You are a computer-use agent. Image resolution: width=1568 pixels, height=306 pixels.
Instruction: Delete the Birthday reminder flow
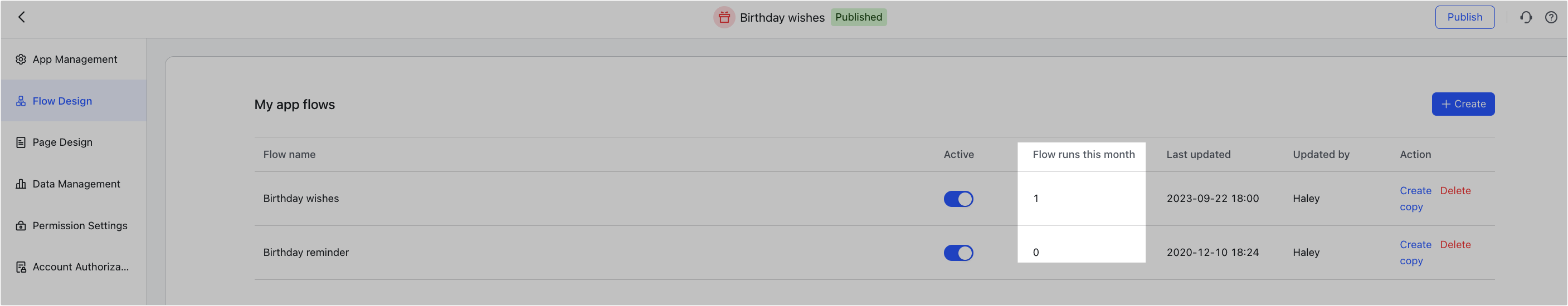coord(1455,245)
